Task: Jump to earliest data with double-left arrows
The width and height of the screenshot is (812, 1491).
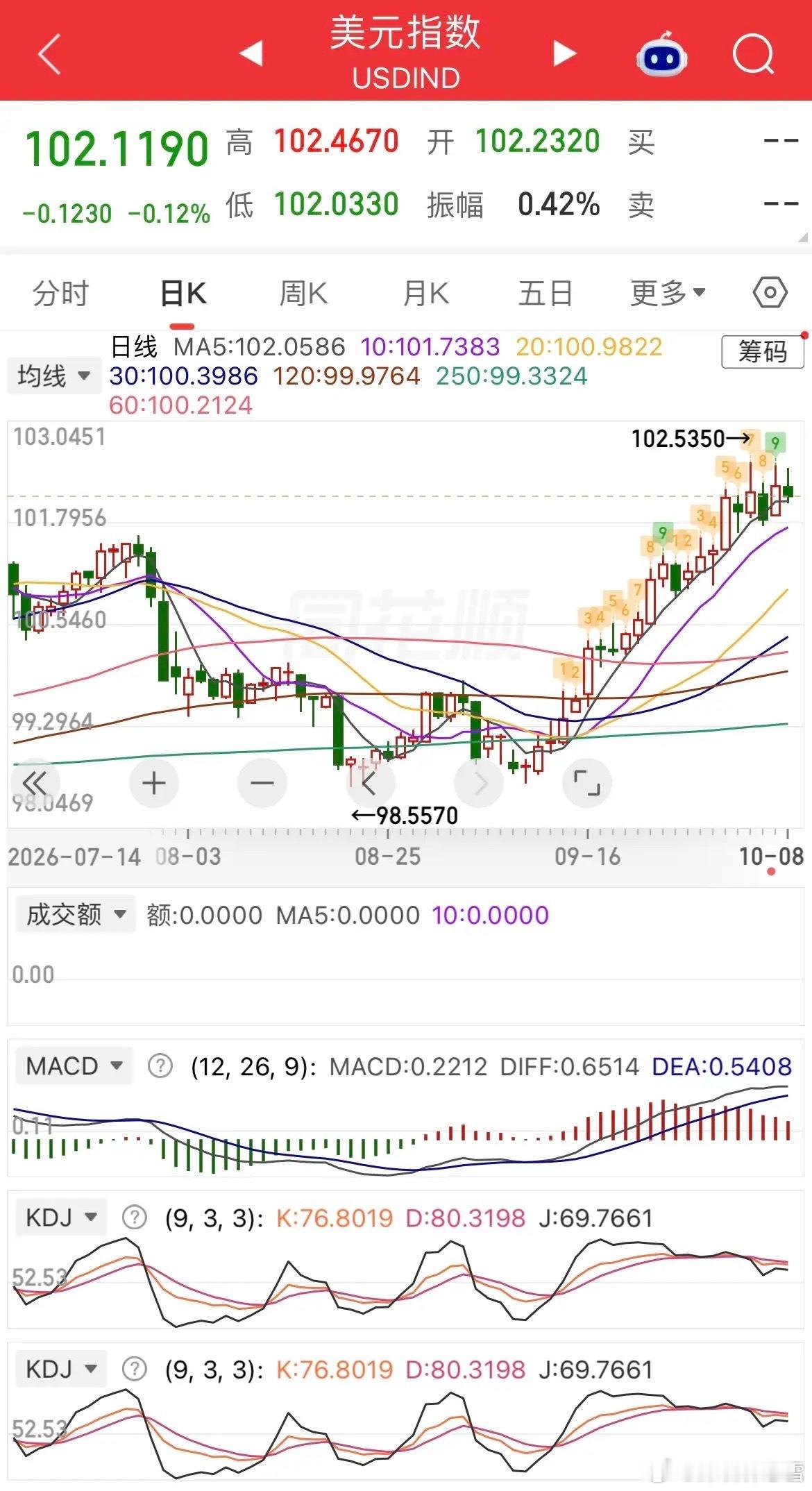Action: pyautogui.click(x=34, y=783)
